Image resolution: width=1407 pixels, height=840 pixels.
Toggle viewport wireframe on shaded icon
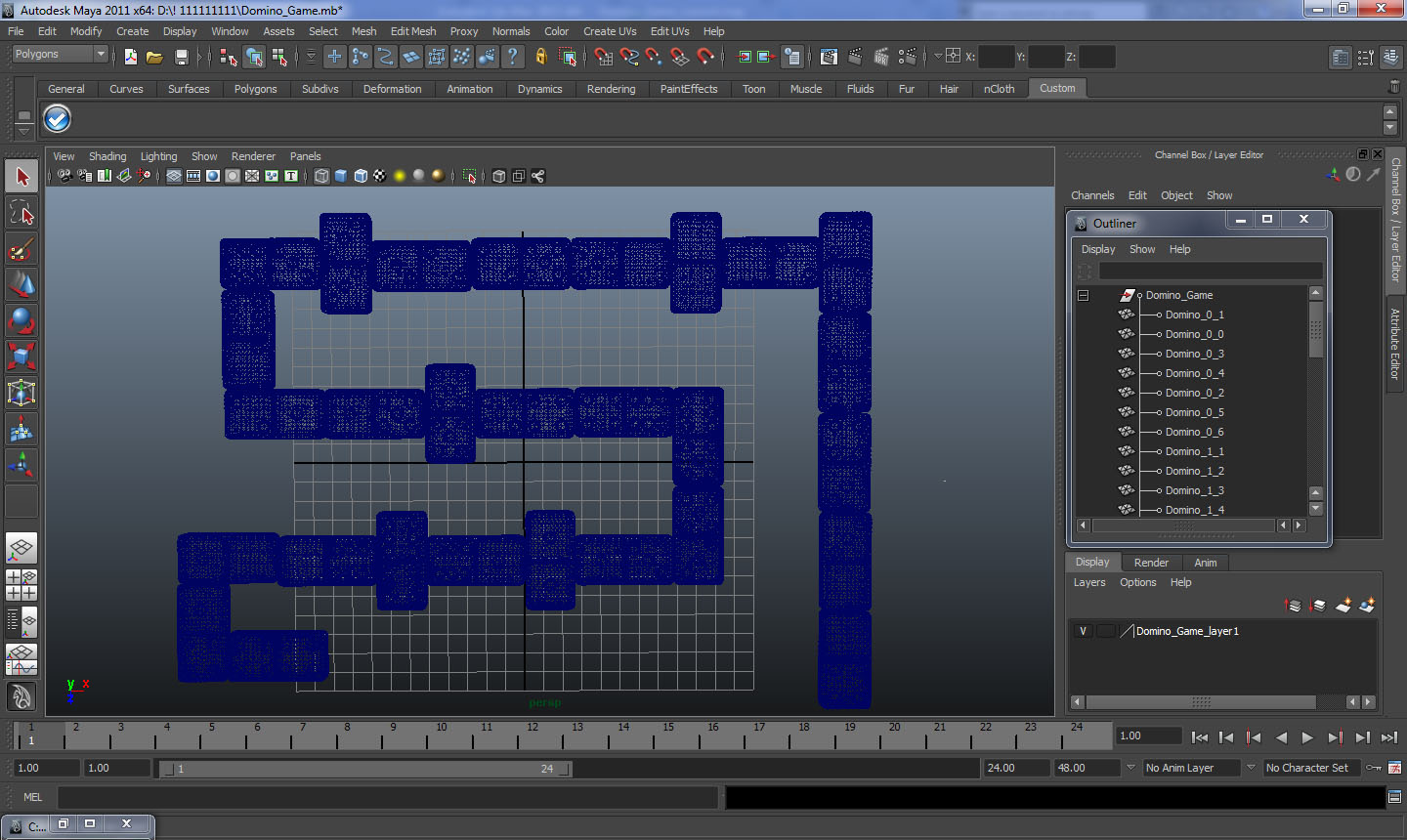click(361, 176)
